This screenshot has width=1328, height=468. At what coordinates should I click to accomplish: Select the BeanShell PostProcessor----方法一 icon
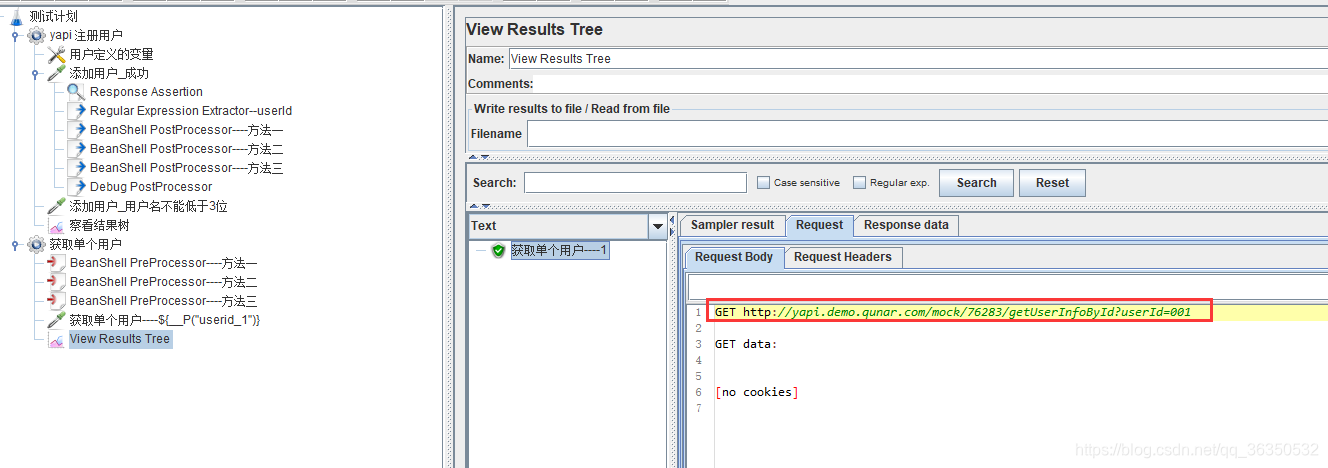(x=76, y=130)
